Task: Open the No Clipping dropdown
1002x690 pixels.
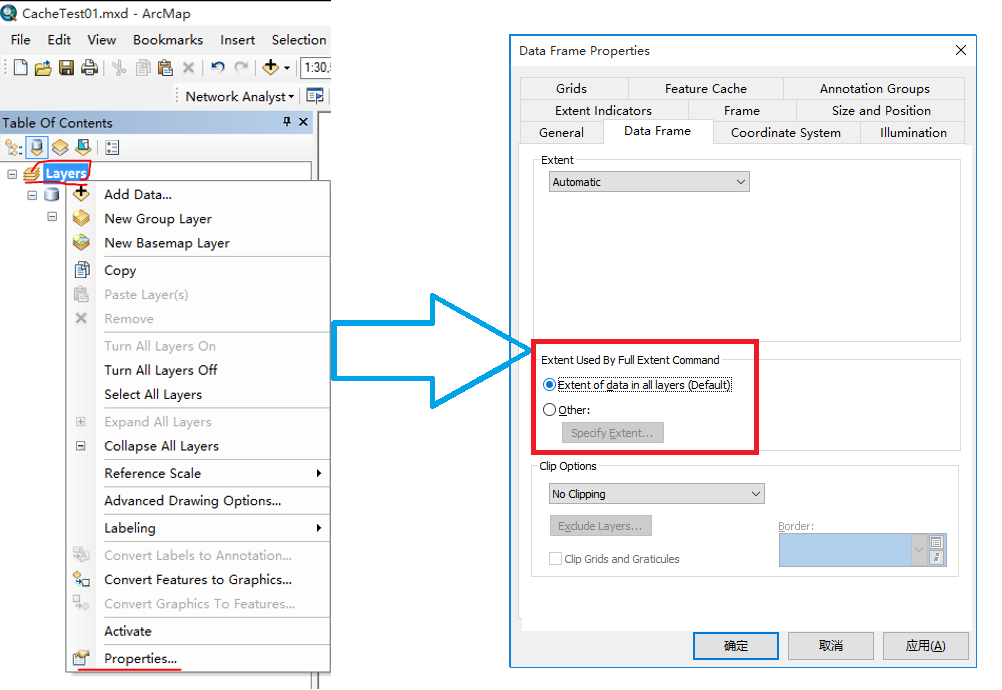Action: coord(656,494)
